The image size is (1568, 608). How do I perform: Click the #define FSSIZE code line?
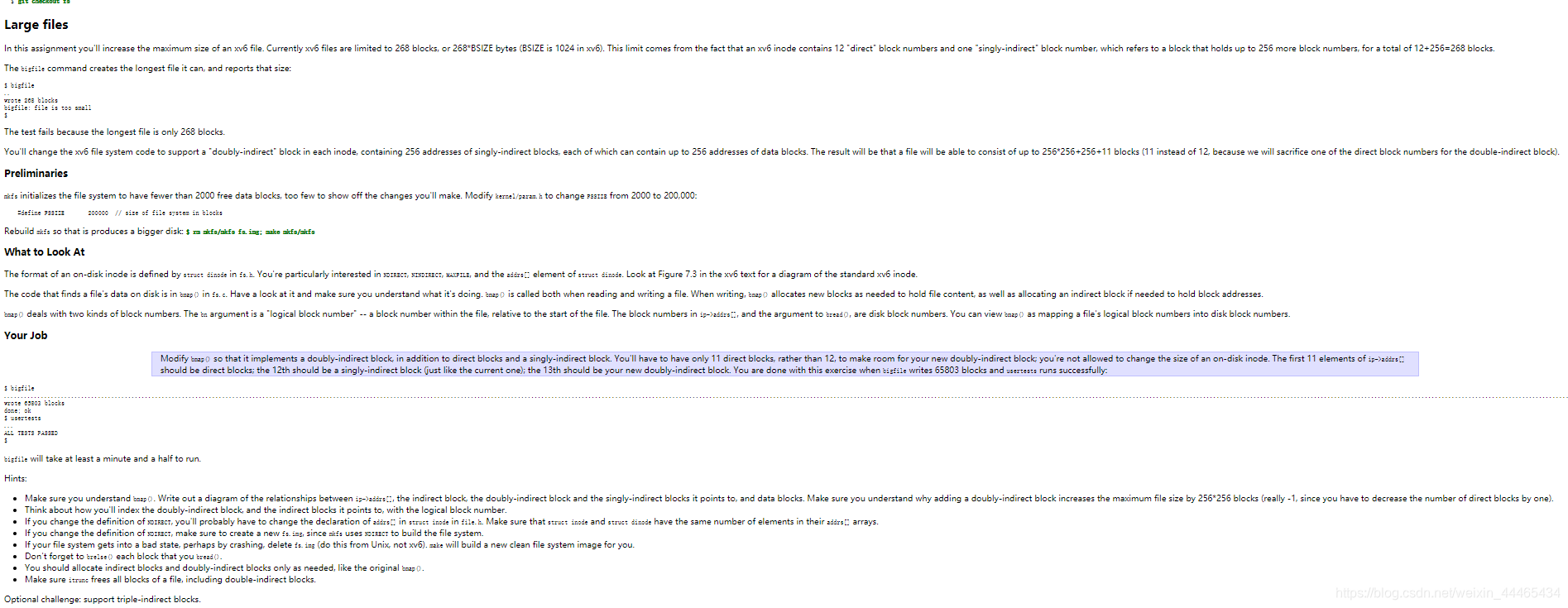pos(120,213)
